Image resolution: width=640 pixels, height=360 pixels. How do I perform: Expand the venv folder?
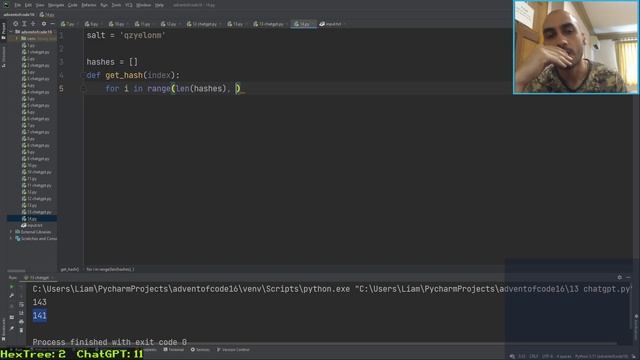click(17, 38)
